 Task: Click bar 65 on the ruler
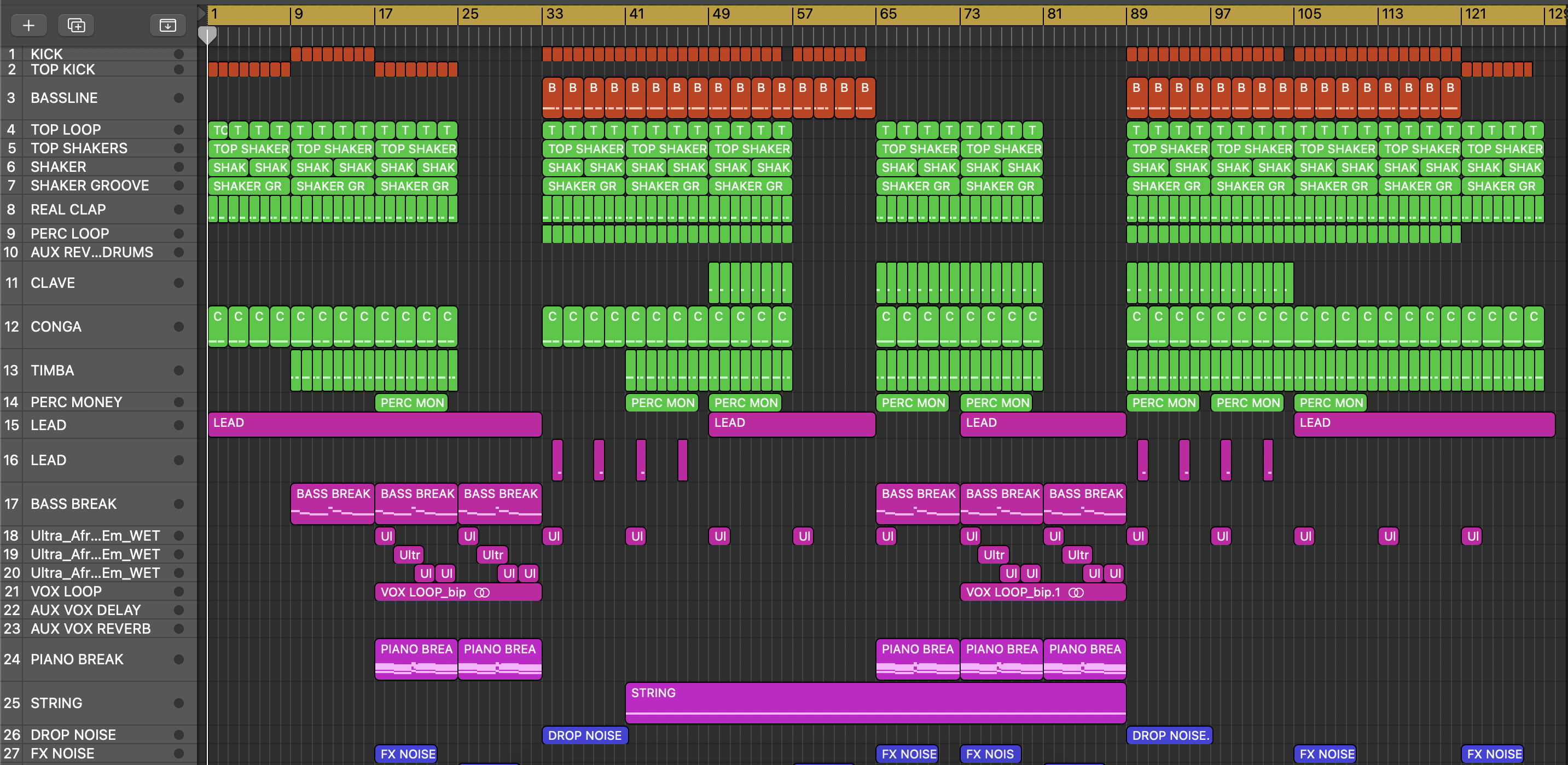coord(888,14)
